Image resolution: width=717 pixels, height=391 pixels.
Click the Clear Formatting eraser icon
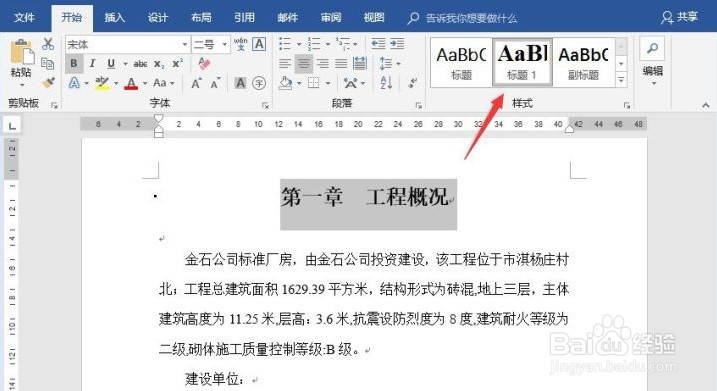(204, 63)
